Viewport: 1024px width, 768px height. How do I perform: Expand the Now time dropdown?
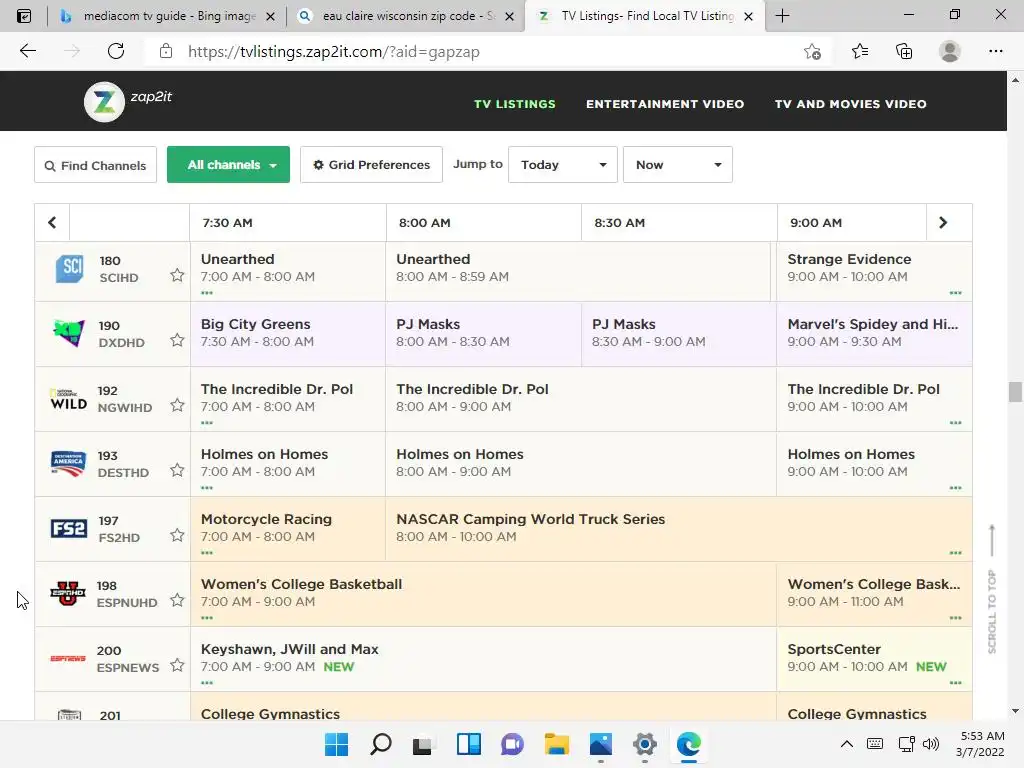point(678,165)
